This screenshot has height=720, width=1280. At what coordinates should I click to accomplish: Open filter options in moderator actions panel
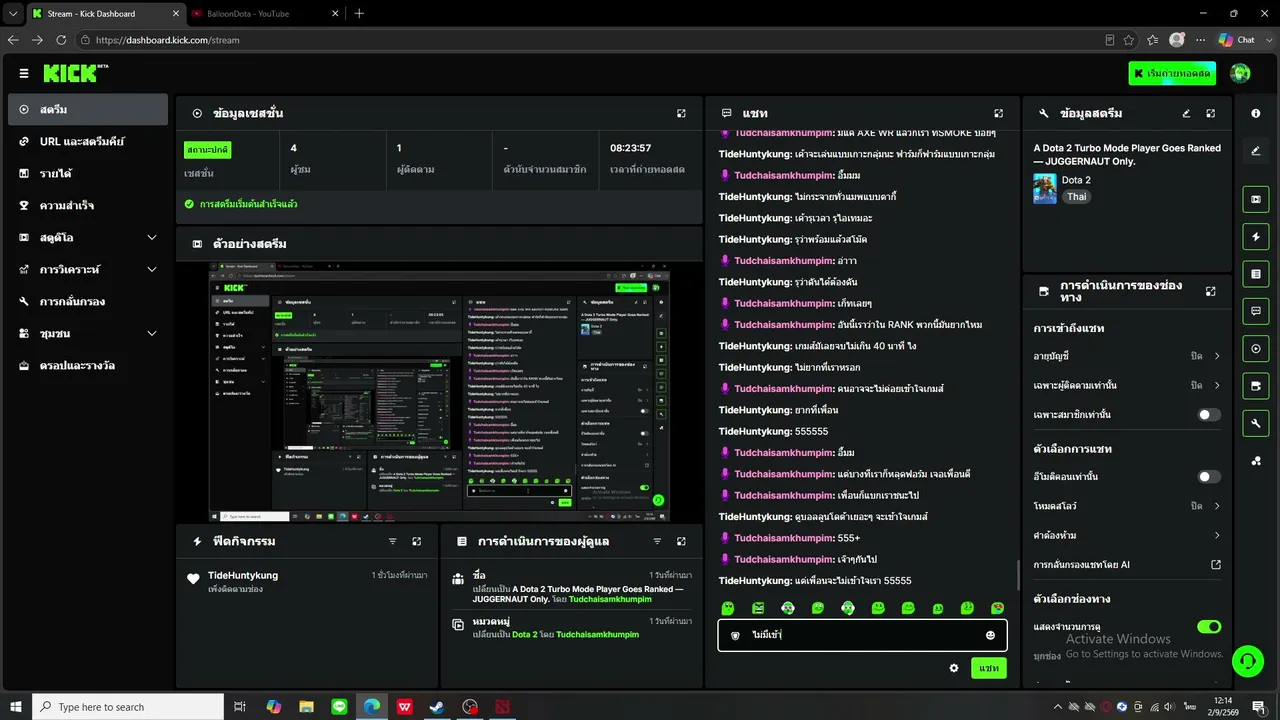(657, 541)
